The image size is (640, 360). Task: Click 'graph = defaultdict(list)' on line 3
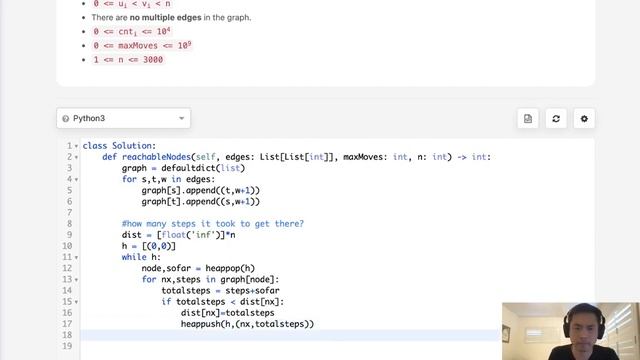[183, 168]
